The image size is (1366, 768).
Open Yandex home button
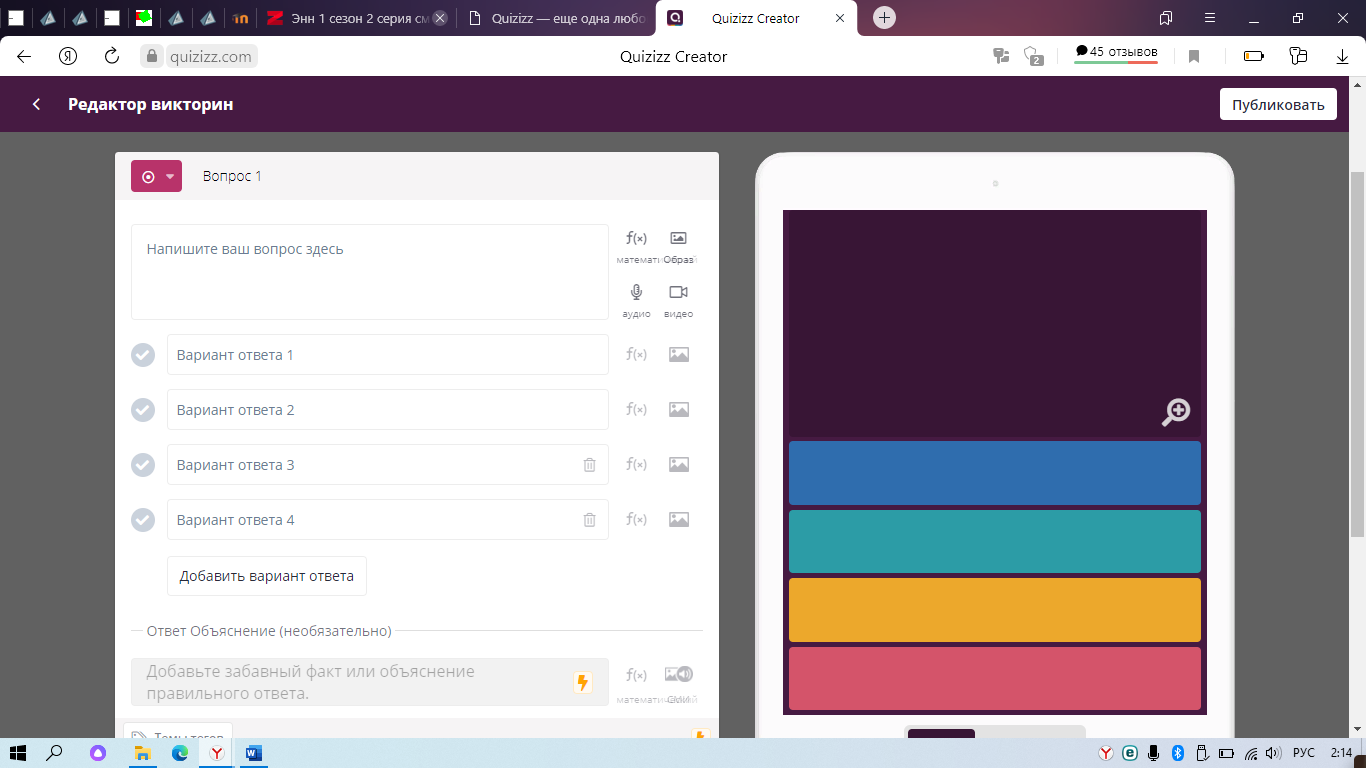click(x=68, y=56)
